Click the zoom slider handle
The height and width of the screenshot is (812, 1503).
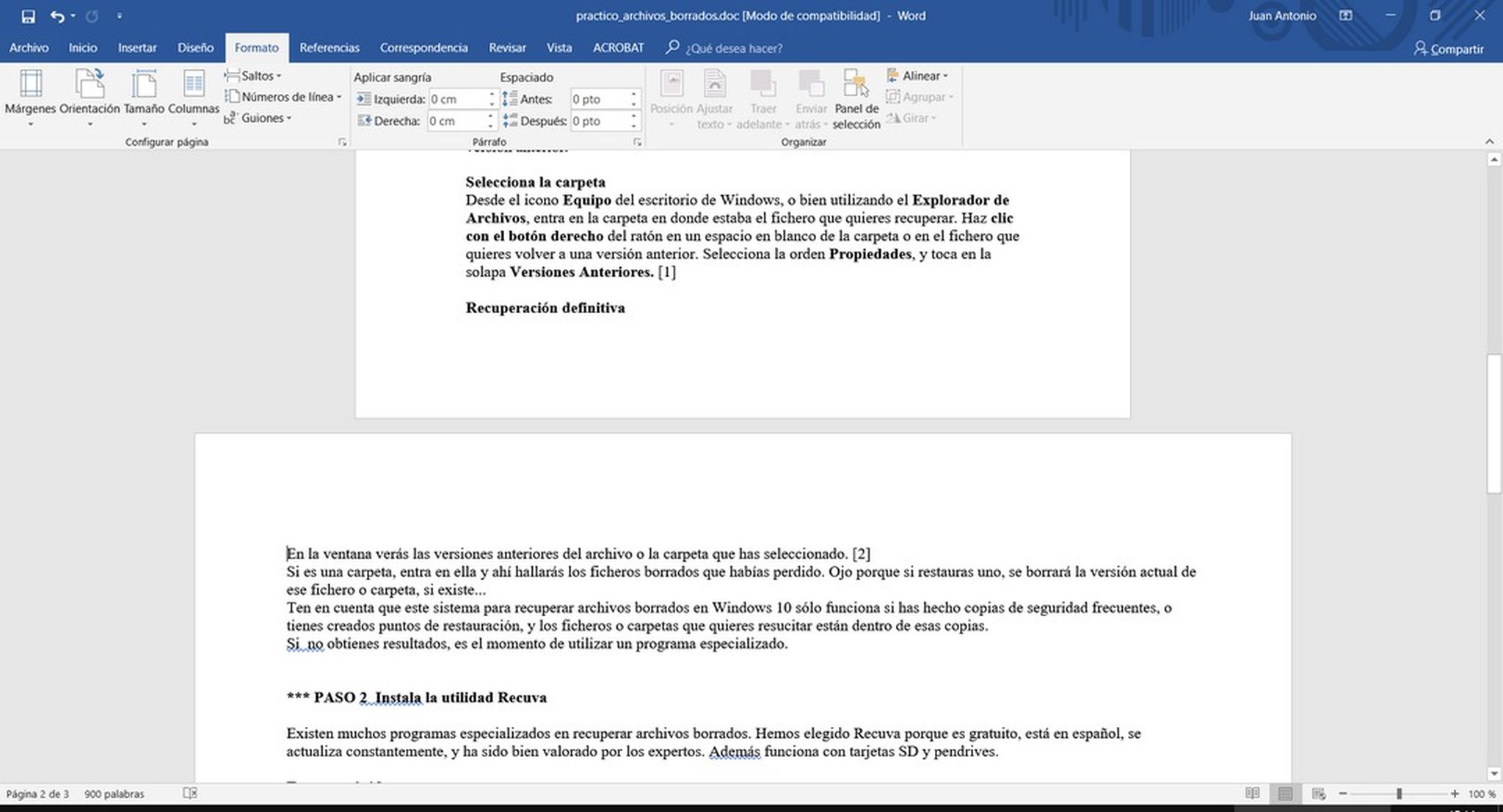click(1400, 794)
